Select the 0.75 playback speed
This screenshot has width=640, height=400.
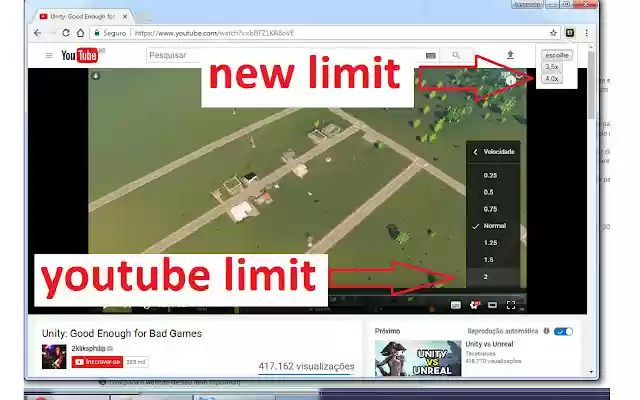click(493, 209)
